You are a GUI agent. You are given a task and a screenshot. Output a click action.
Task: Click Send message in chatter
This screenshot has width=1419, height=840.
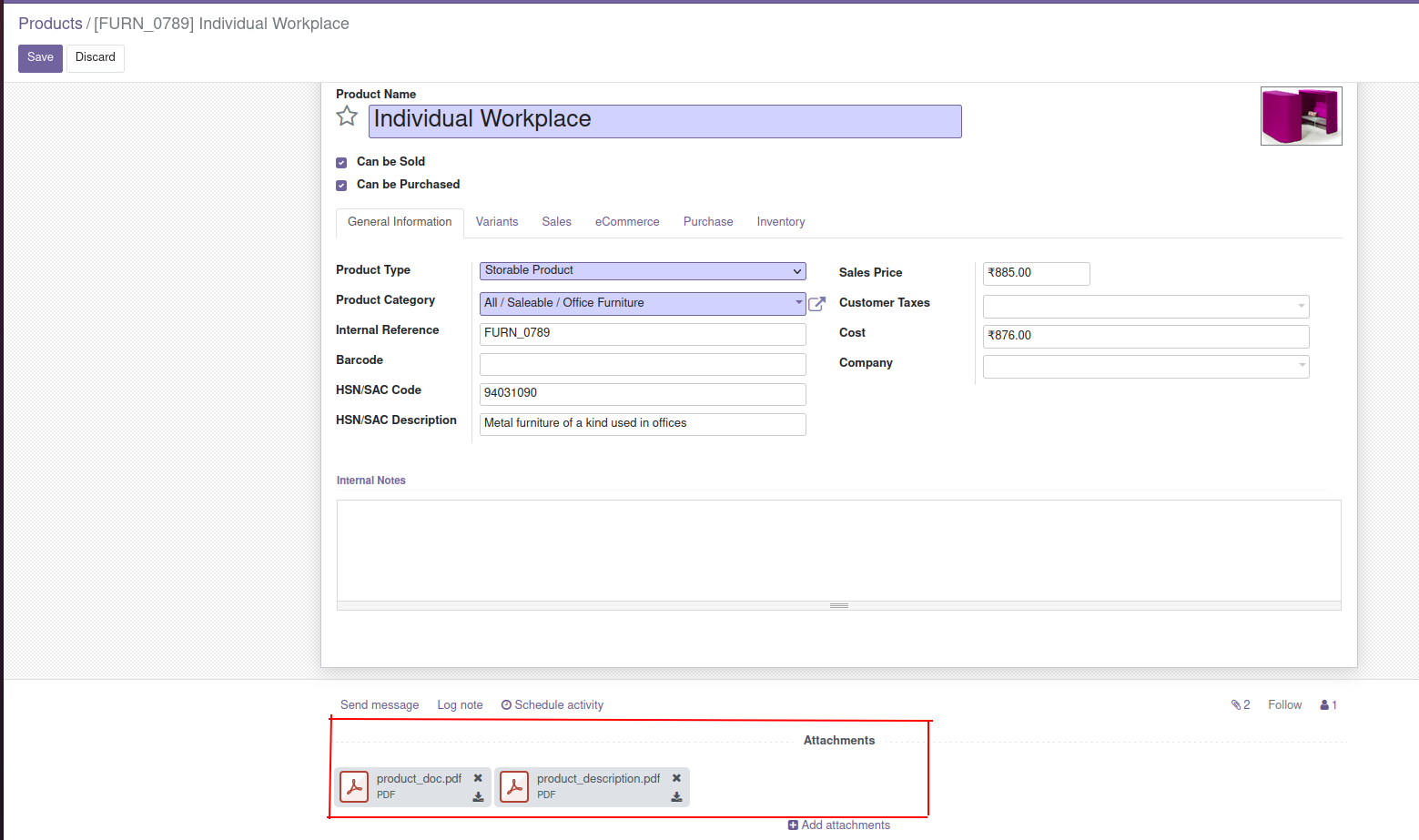(x=380, y=704)
